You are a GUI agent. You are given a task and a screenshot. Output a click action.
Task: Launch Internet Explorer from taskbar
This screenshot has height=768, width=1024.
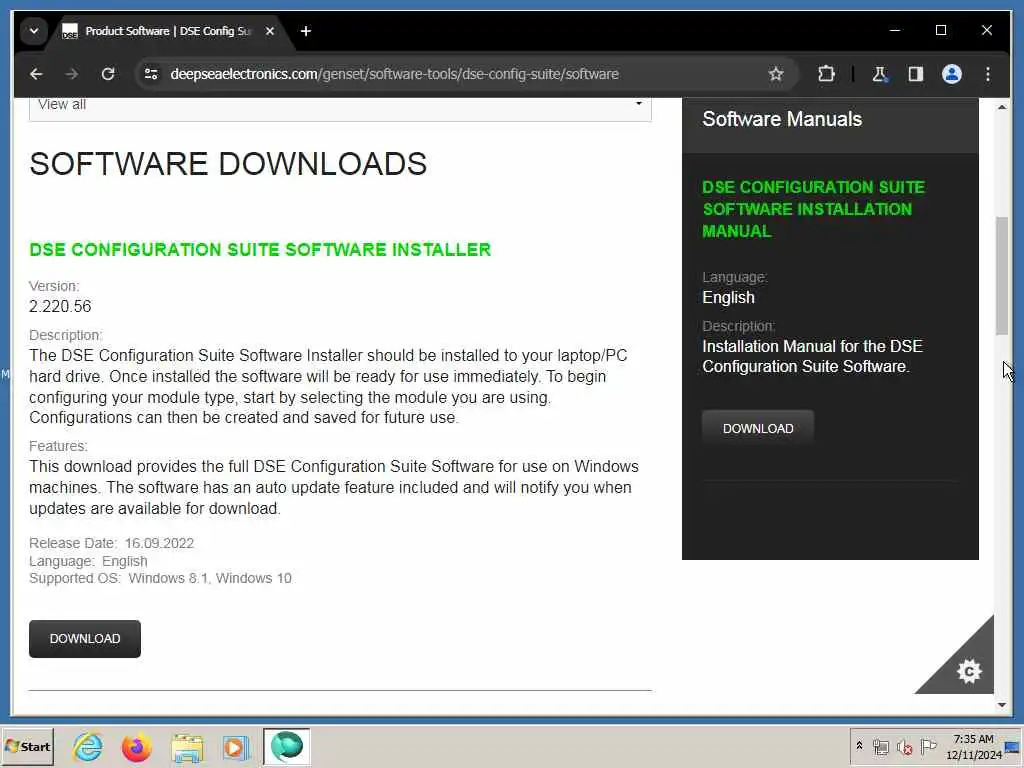[x=88, y=746]
